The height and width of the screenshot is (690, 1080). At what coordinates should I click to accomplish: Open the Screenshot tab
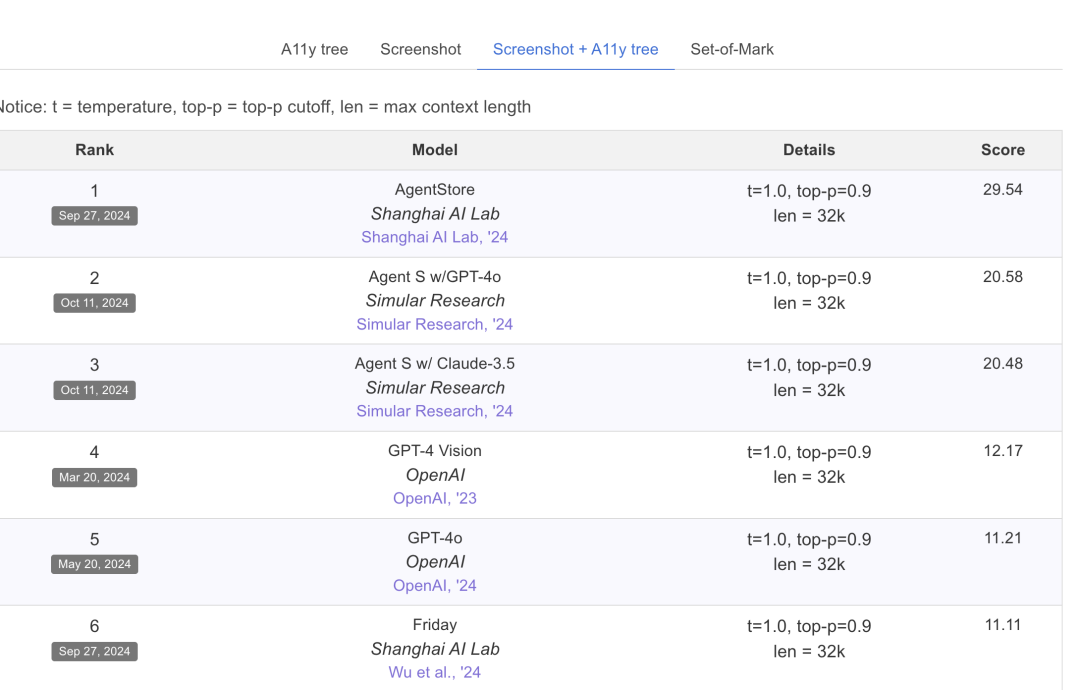click(420, 49)
